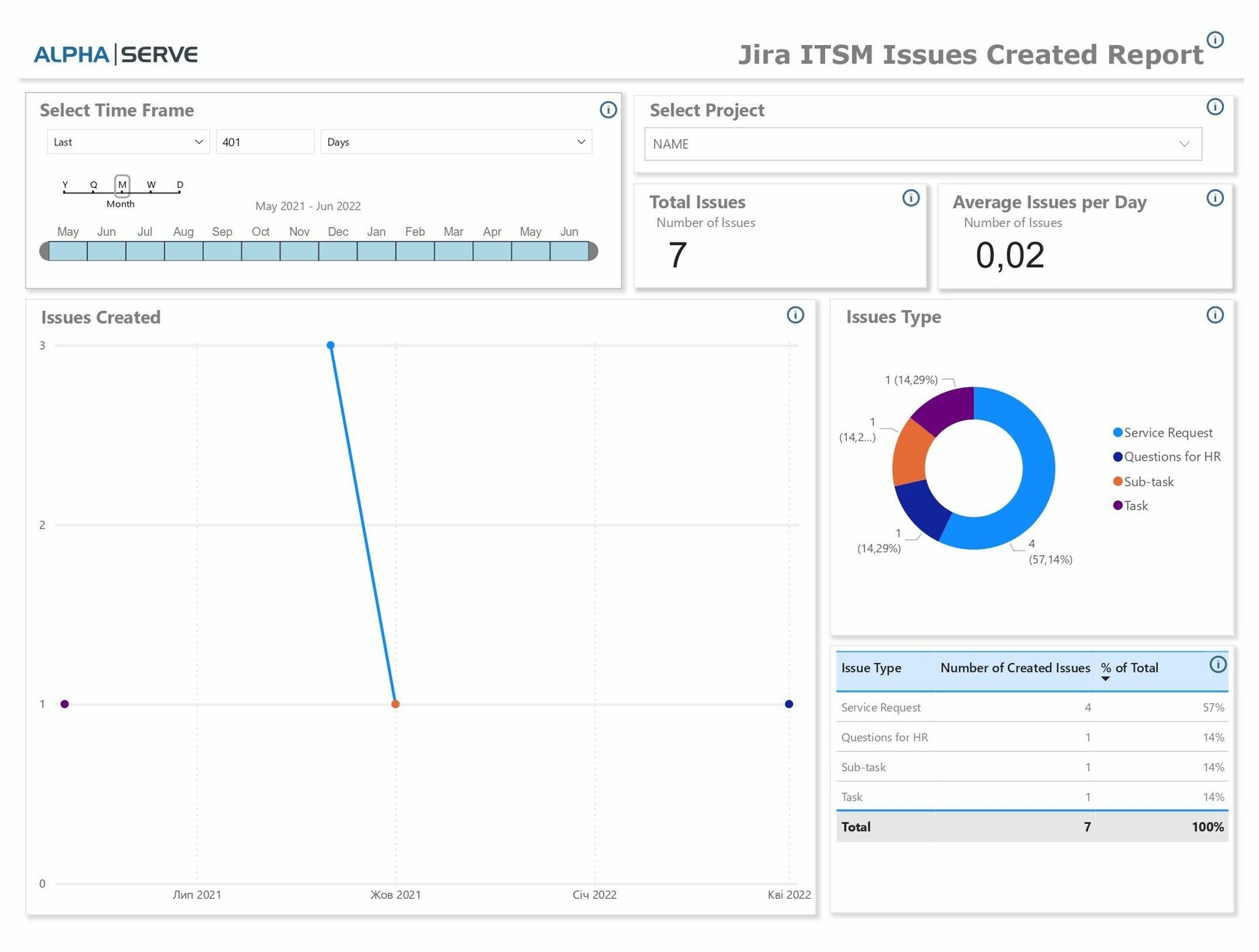The height and width of the screenshot is (952, 1259).
Task: Open the info tooltip for Select Time Frame
Action: pyautogui.click(x=608, y=109)
